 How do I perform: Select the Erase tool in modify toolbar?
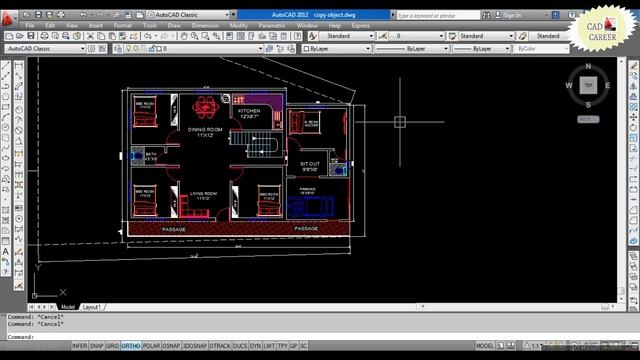(633, 66)
